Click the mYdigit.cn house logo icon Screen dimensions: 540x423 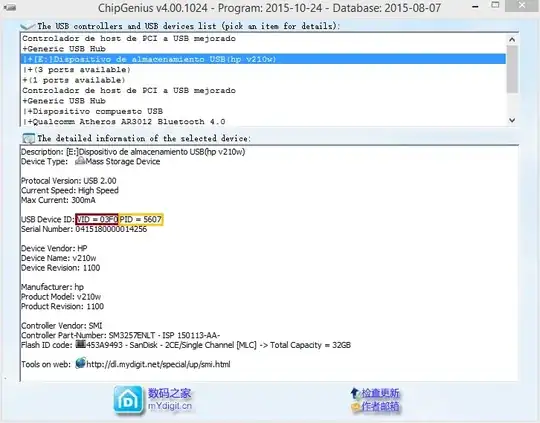[128, 400]
